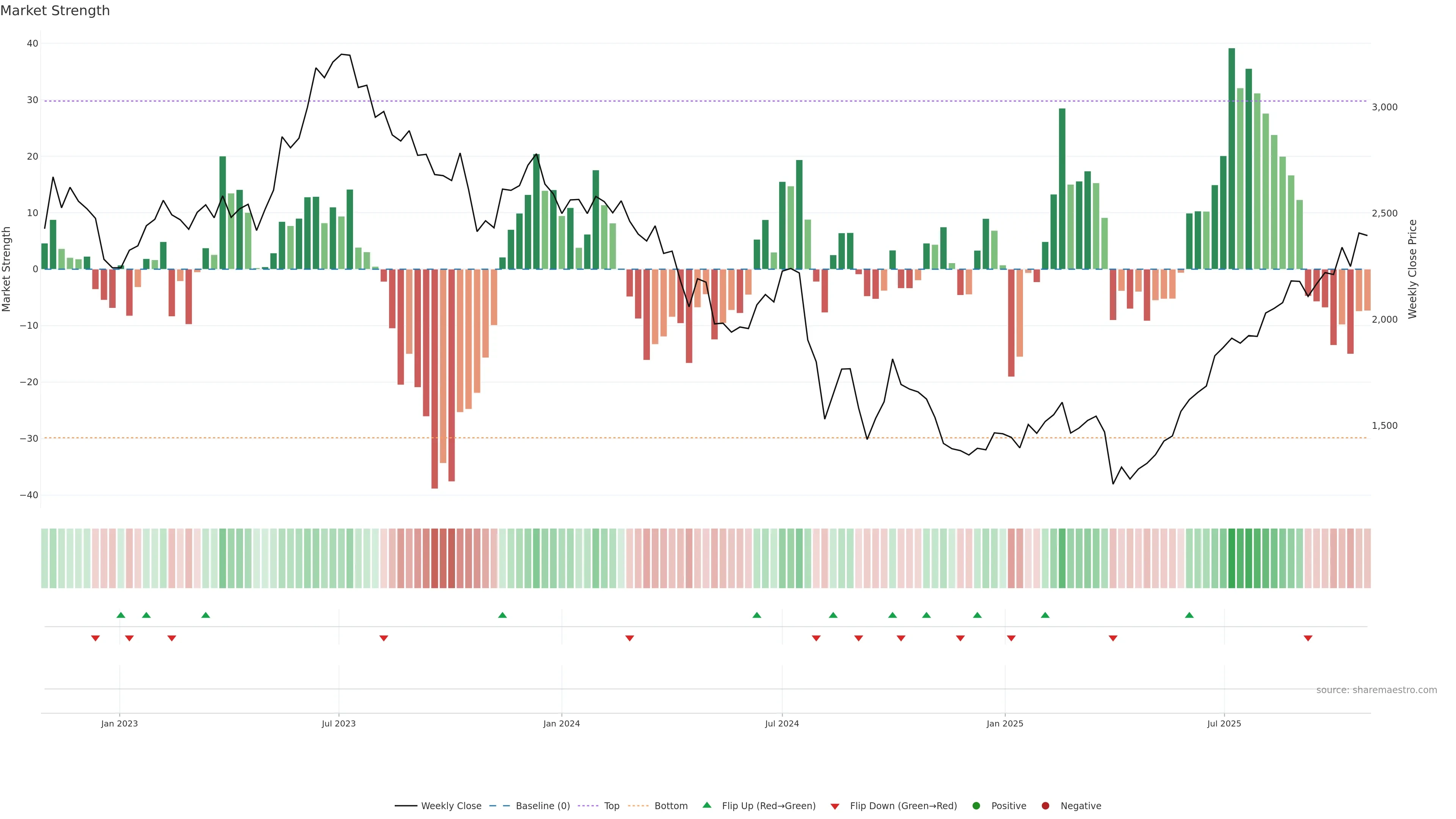
Task: Click Flip Down red triangle legend icon
Action: [x=835, y=806]
